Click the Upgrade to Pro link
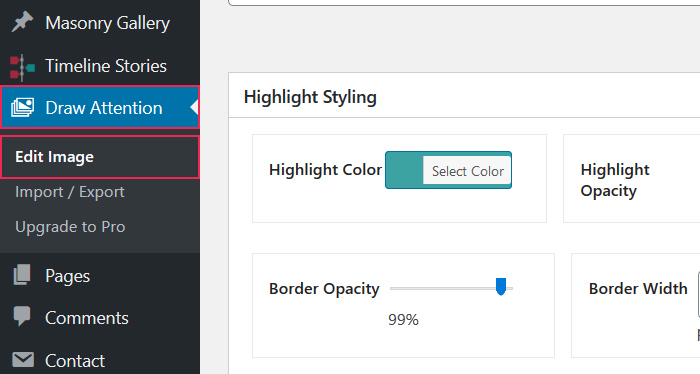This screenshot has width=700, height=374. pos(70,227)
